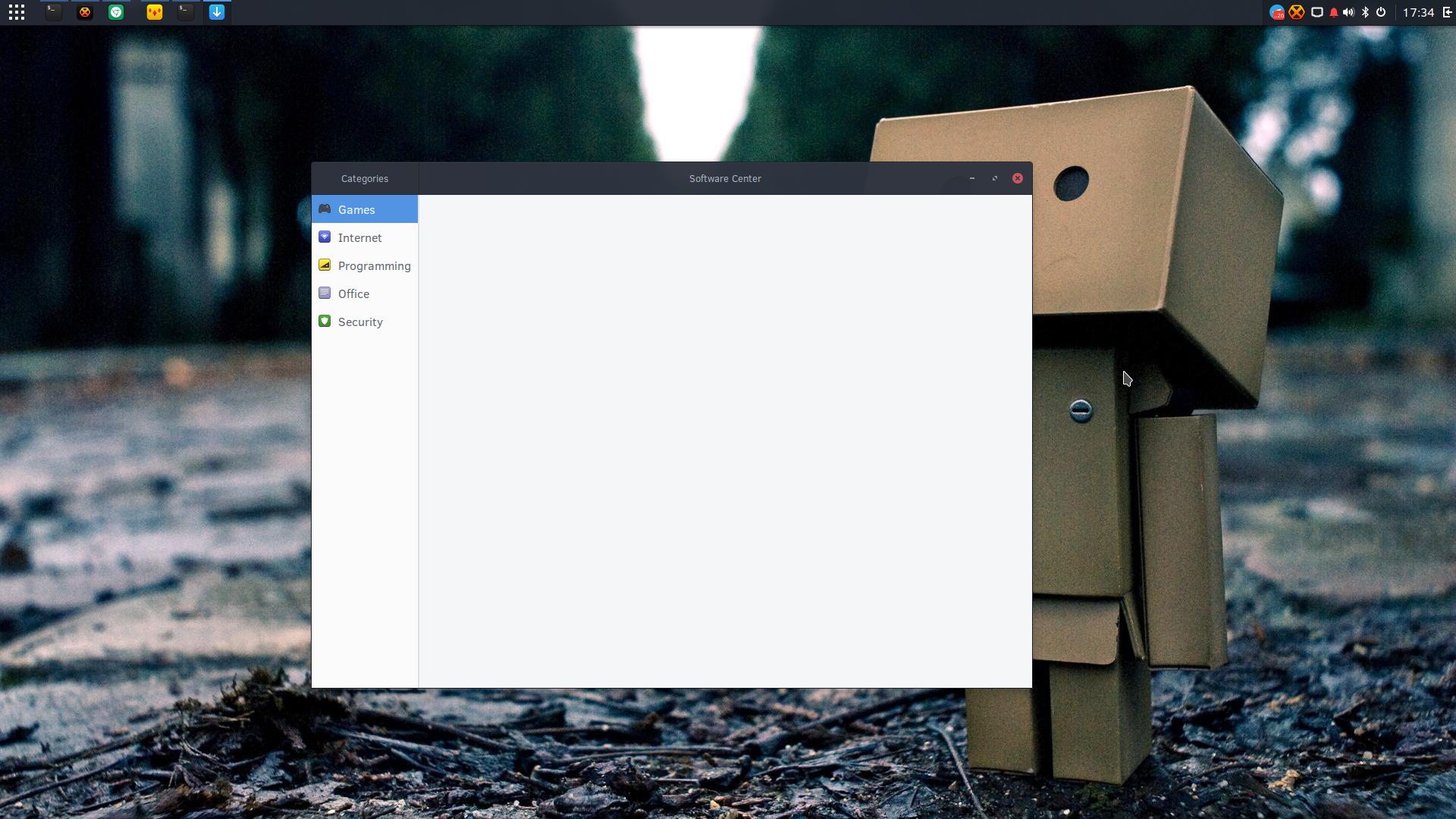Image resolution: width=1456 pixels, height=819 pixels.
Task: Minimize the Software Center window
Action: point(972,179)
